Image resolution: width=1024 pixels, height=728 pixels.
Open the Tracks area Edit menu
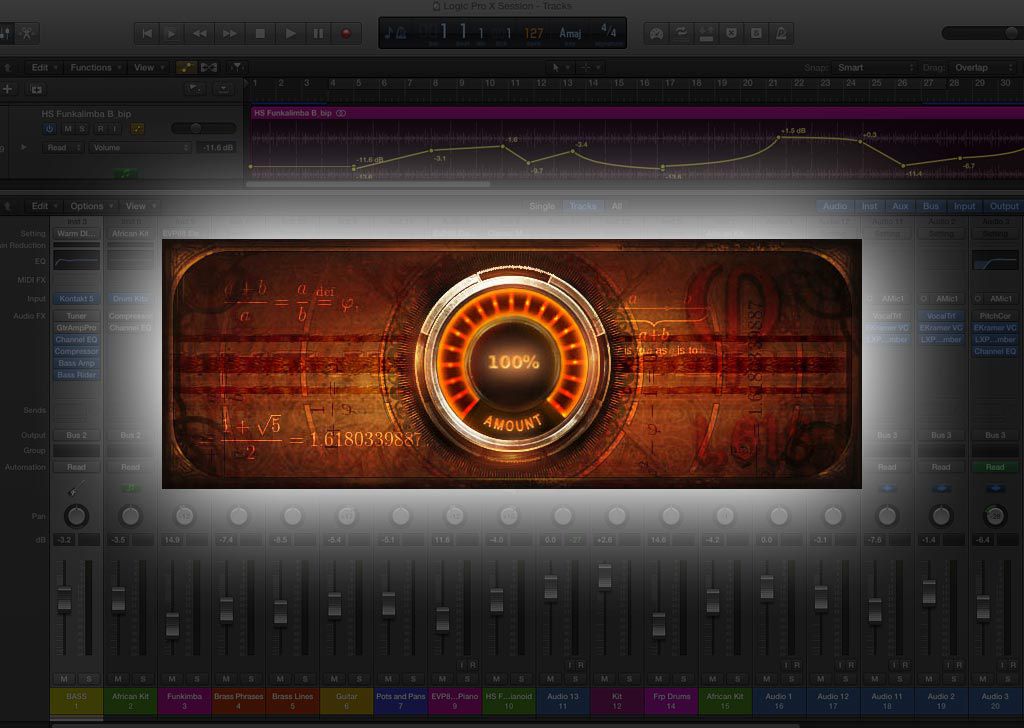point(44,67)
